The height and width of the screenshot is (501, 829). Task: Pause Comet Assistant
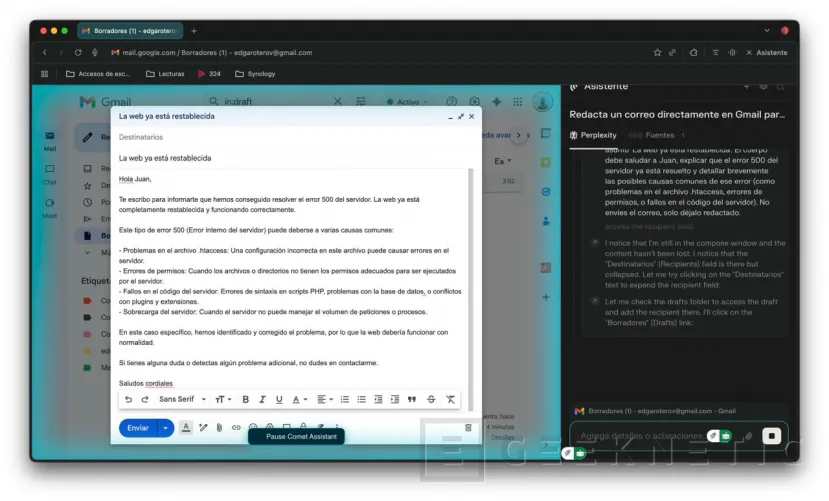pos(297,437)
